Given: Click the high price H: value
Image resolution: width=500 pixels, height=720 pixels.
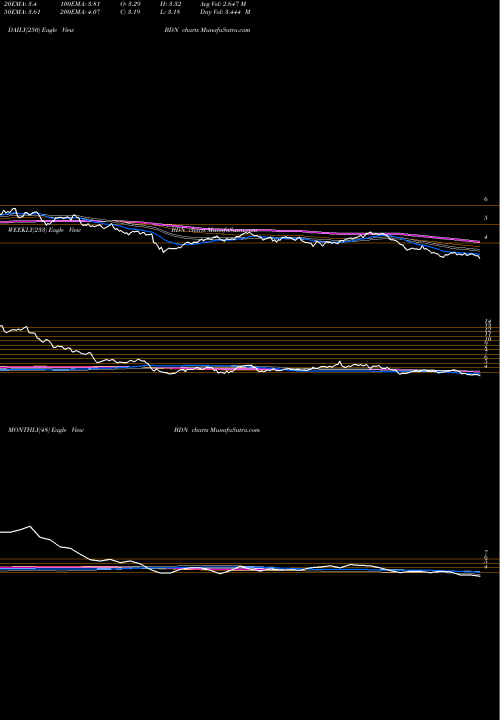Looking at the screenshot, I should click(171, 4).
